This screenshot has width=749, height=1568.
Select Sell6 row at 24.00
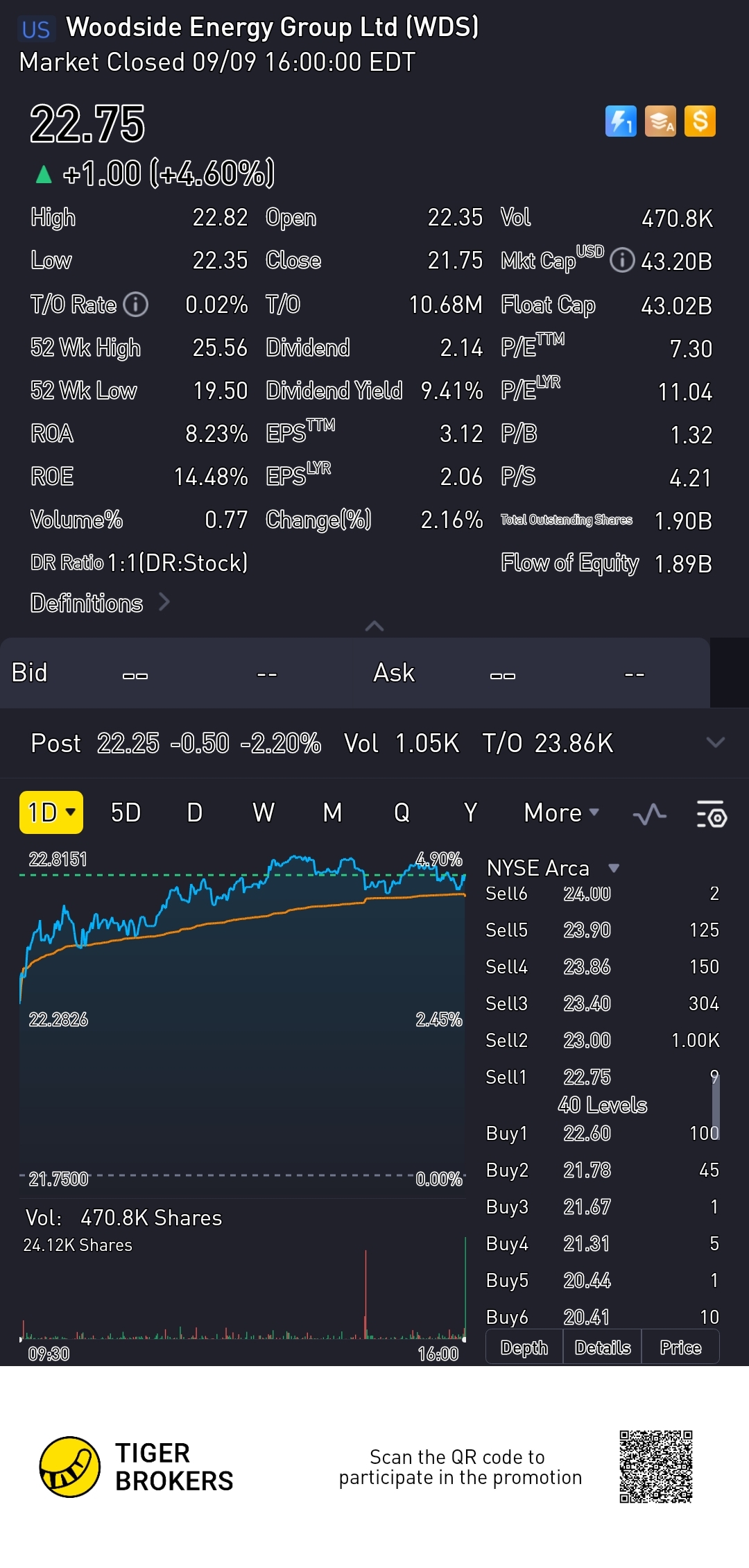tap(602, 894)
